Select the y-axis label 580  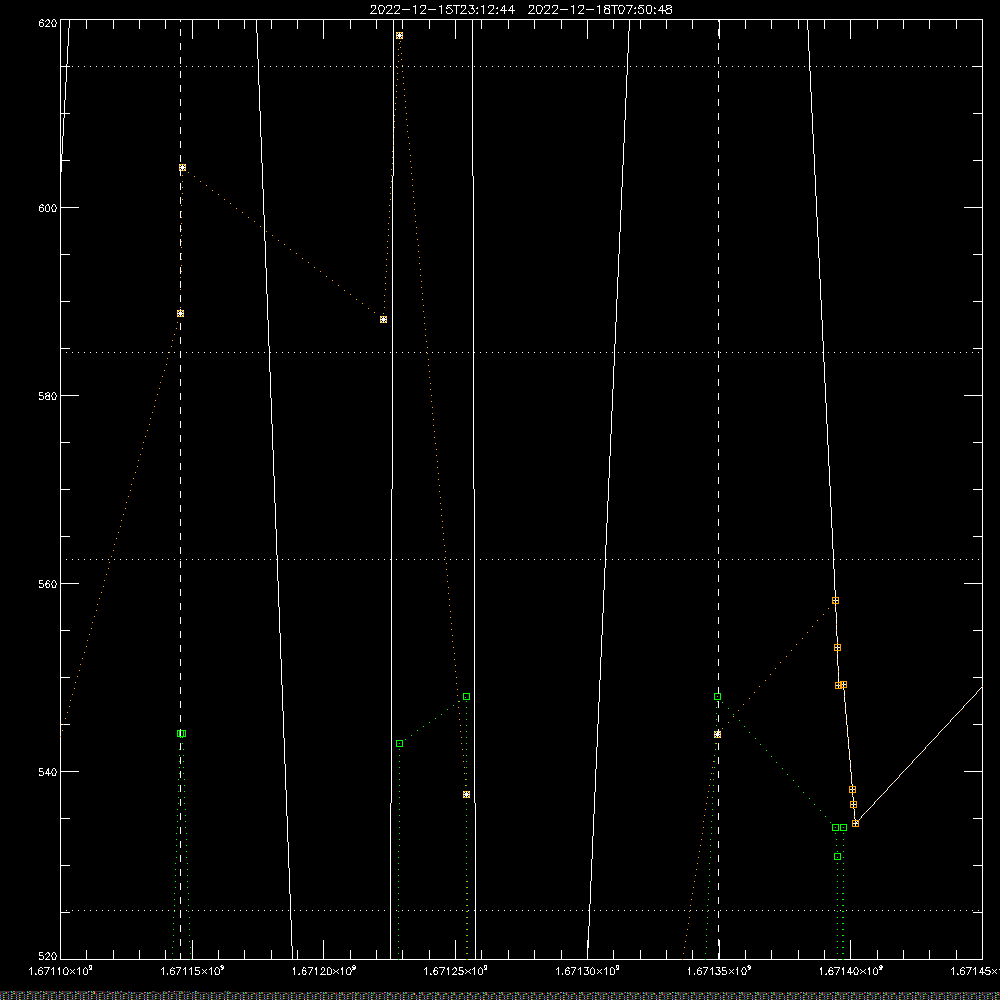(x=48, y=395)
